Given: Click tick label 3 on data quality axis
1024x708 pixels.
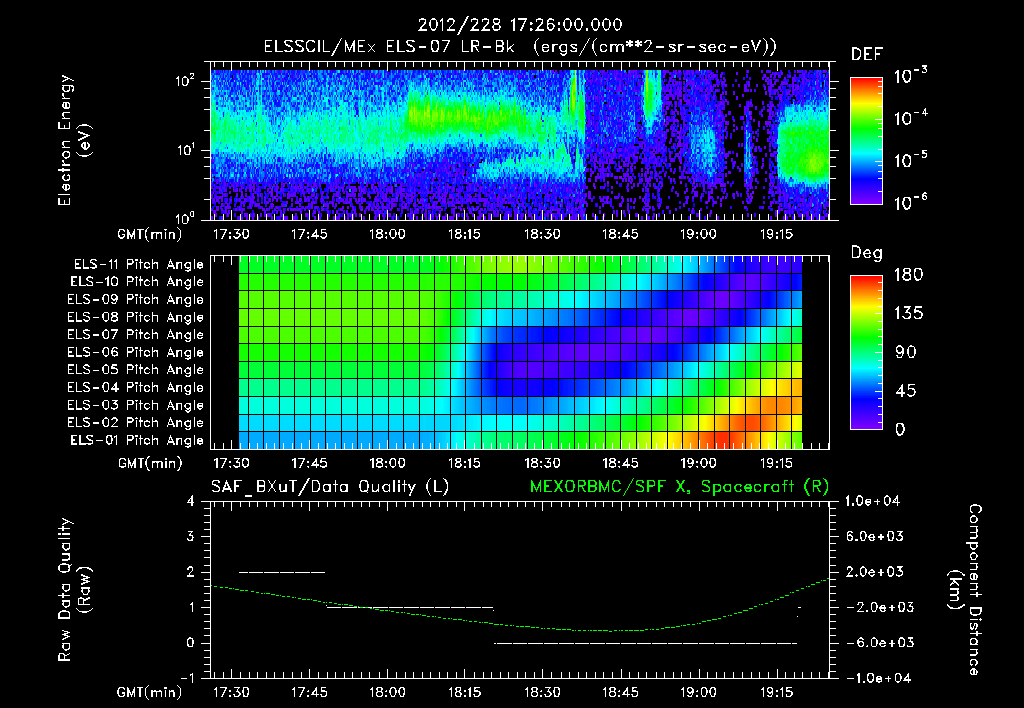Looking at the screenshot, I should pos(190,537).
